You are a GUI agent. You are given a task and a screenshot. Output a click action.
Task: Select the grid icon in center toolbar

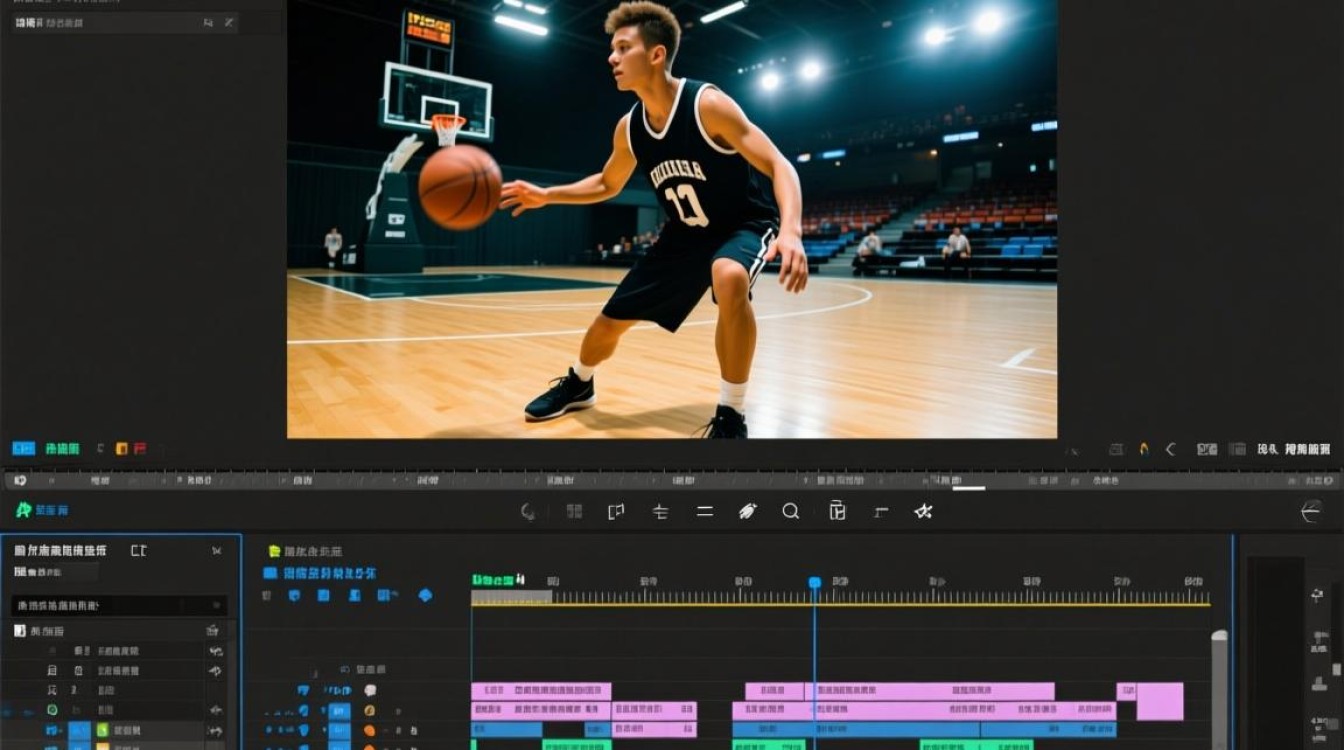click(x=574, y=511)
